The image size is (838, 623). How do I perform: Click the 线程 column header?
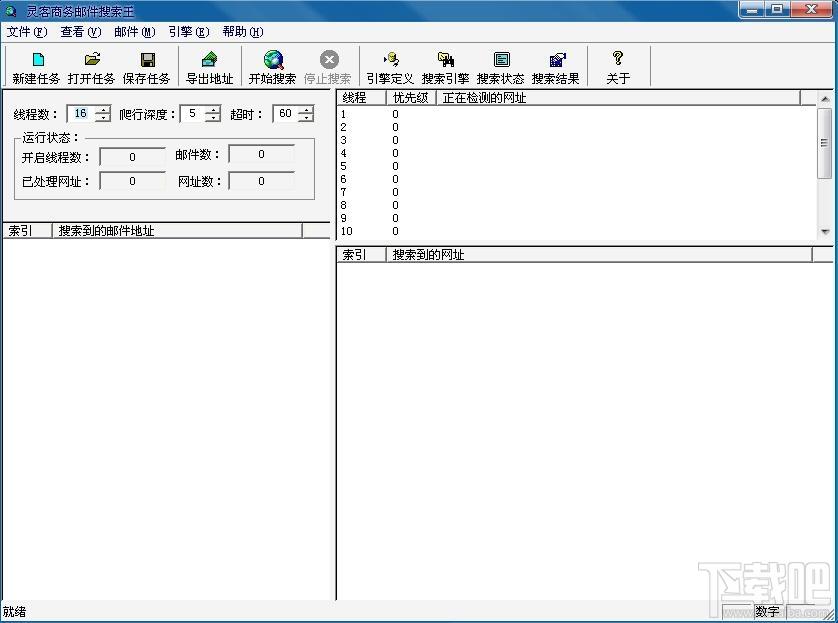click(x=361, y=98)
